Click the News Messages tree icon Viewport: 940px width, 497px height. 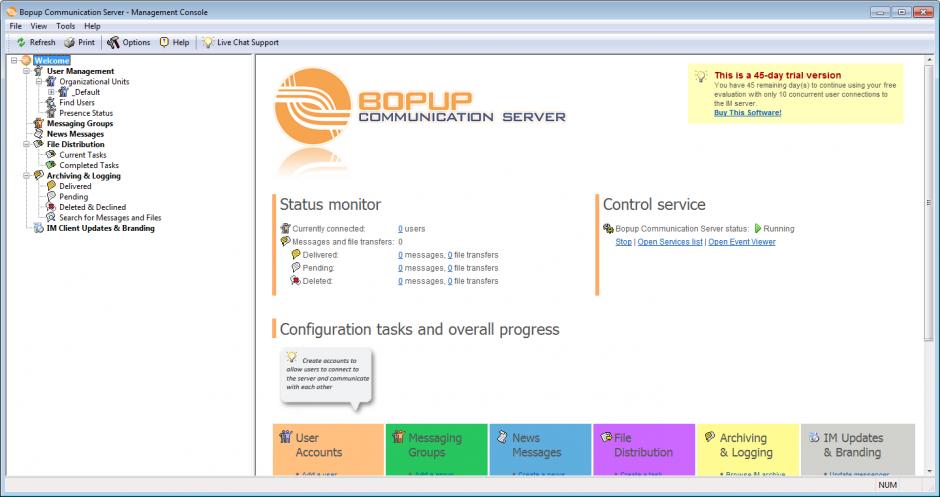click(x=38, y=134)
